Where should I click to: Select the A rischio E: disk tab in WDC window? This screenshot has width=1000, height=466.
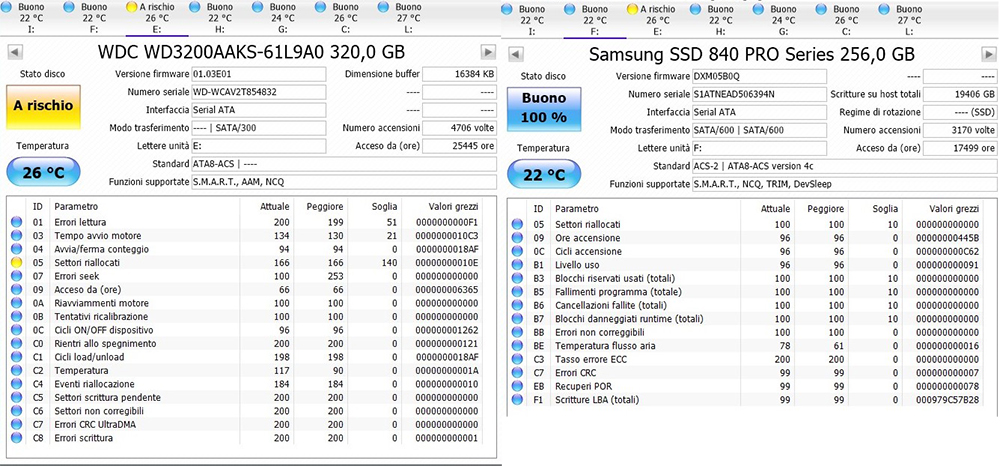157,18
